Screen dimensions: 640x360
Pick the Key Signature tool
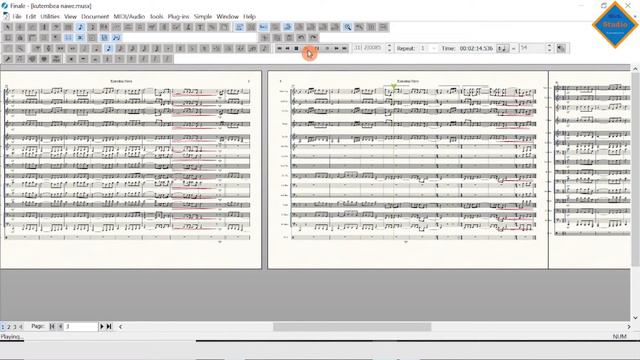[x=32, y=27]
